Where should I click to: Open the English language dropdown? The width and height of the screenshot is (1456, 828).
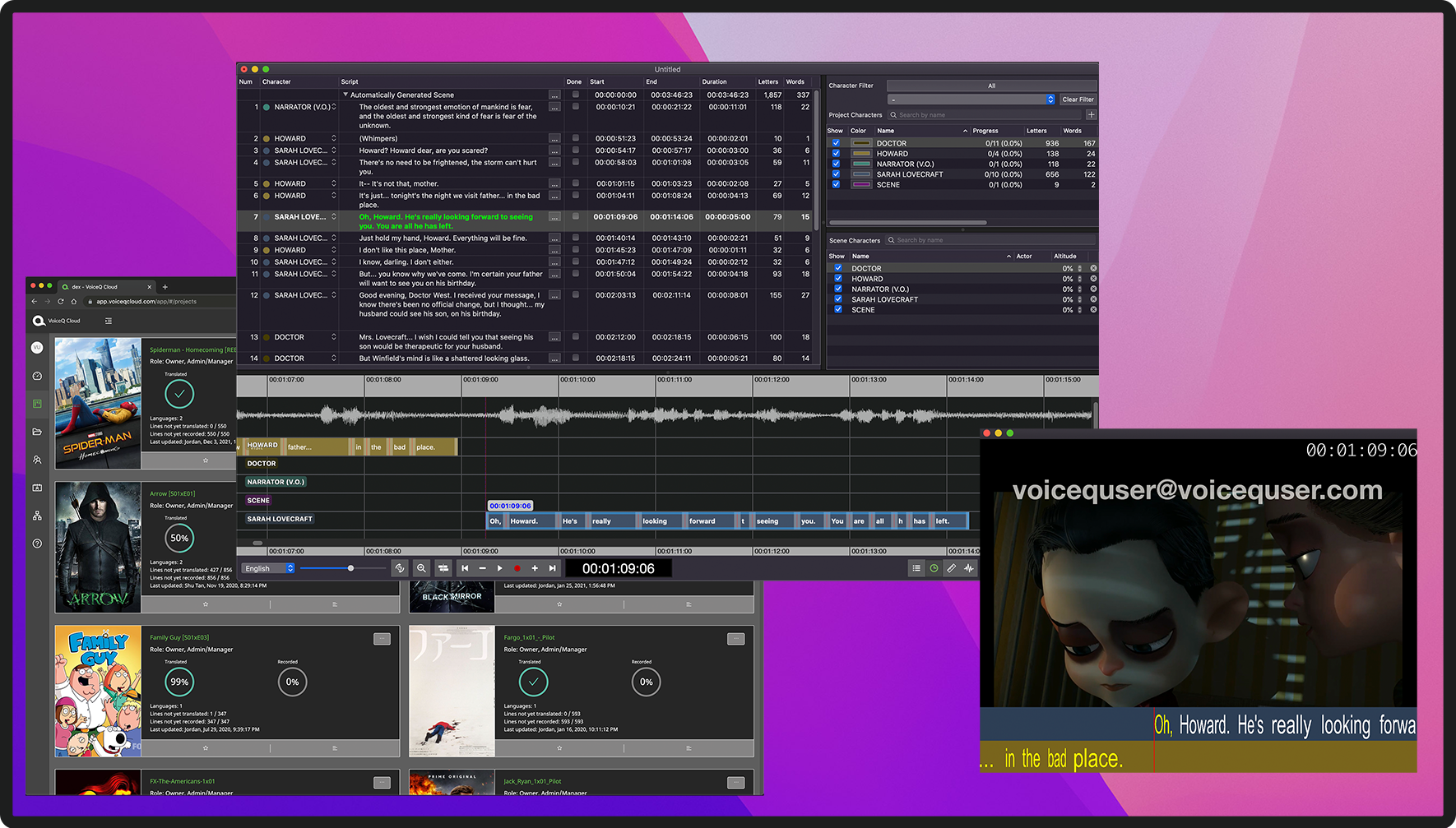(x=268, y=568)
